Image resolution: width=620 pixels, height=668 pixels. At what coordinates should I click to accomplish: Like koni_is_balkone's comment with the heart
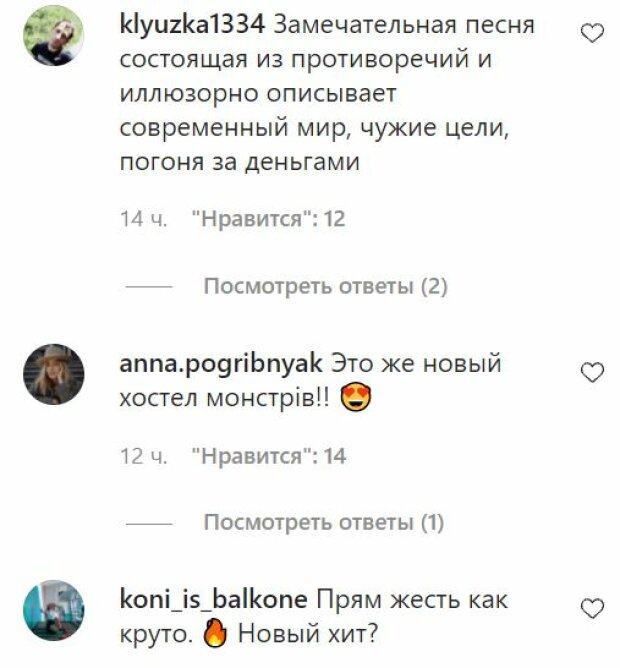point(592,608)
